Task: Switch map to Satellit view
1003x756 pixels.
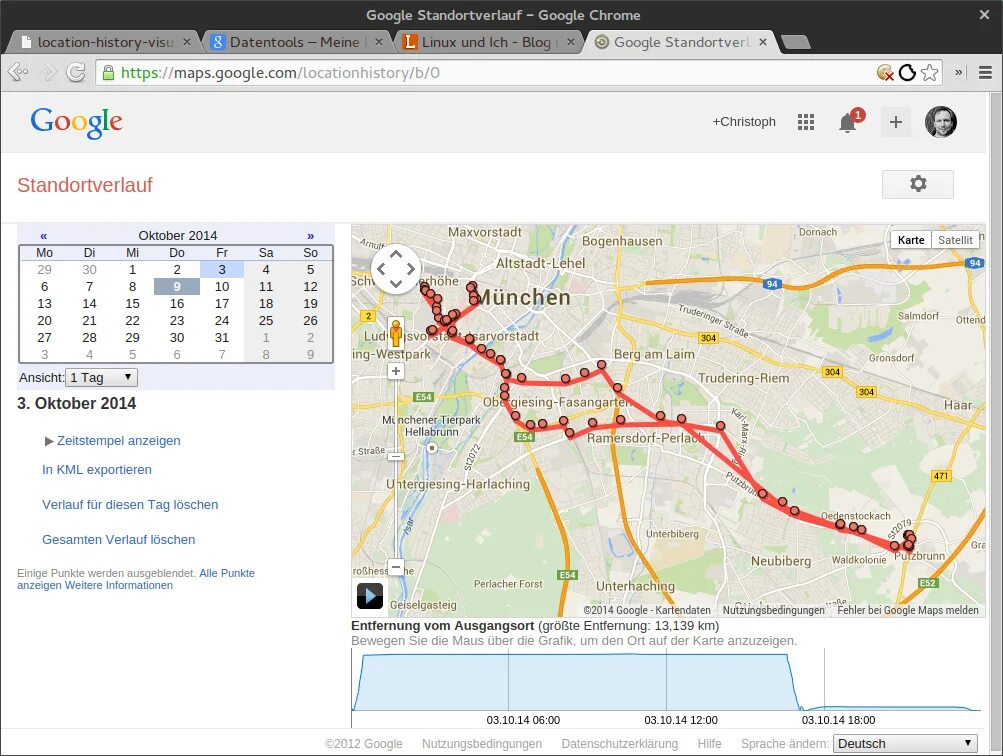Action: coord(955,240)
